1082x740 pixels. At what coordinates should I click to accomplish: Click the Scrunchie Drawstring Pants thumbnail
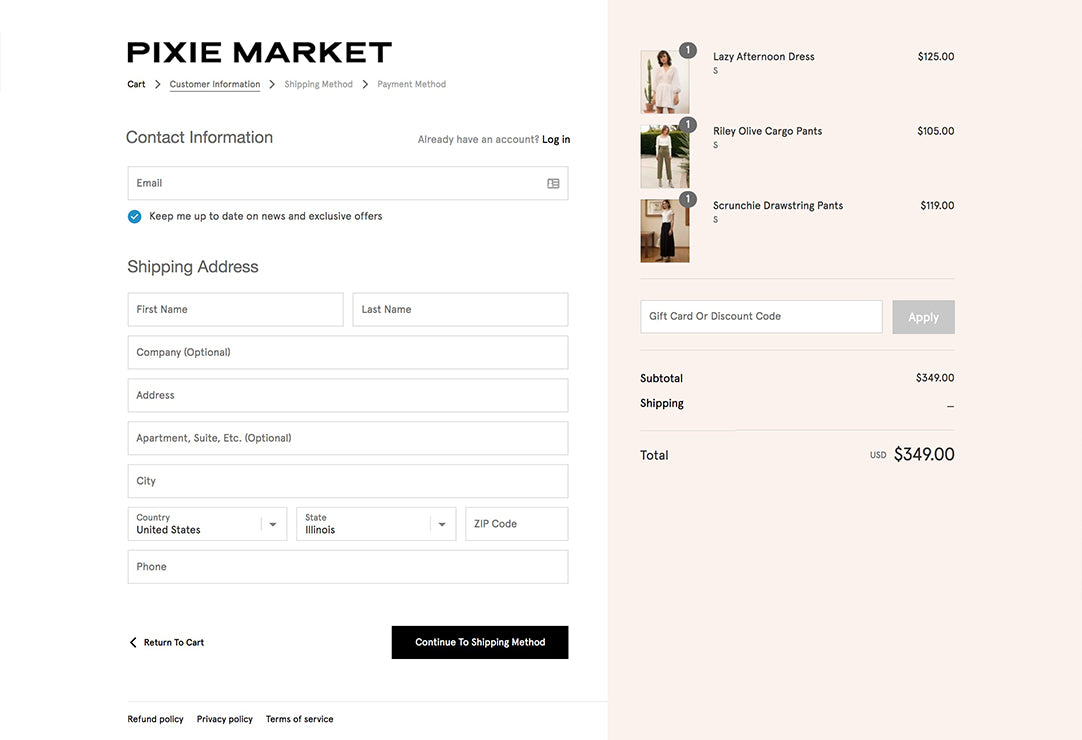tap(665, 231)
